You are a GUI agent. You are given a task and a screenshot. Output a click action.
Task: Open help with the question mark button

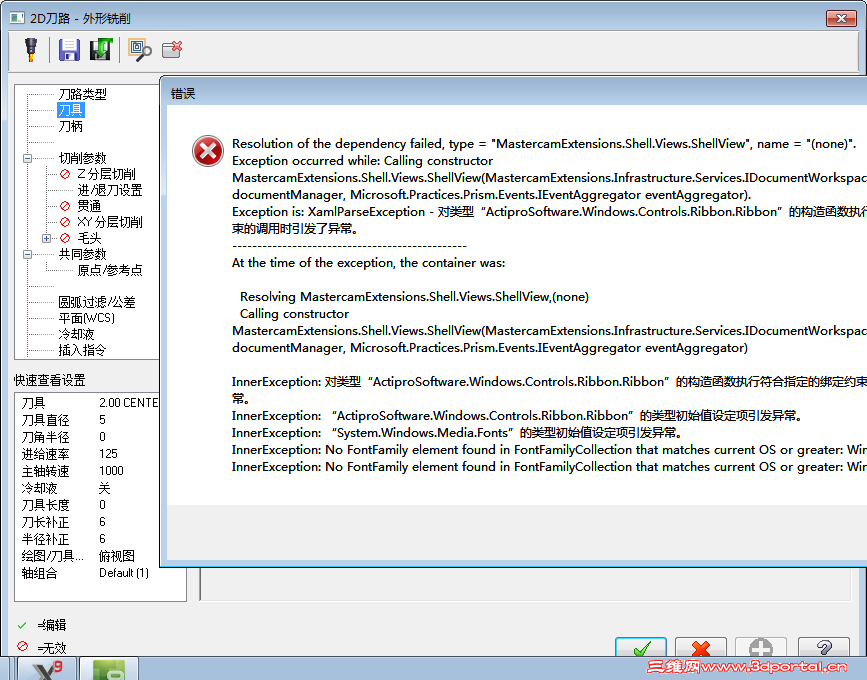(x=824, y=647)
